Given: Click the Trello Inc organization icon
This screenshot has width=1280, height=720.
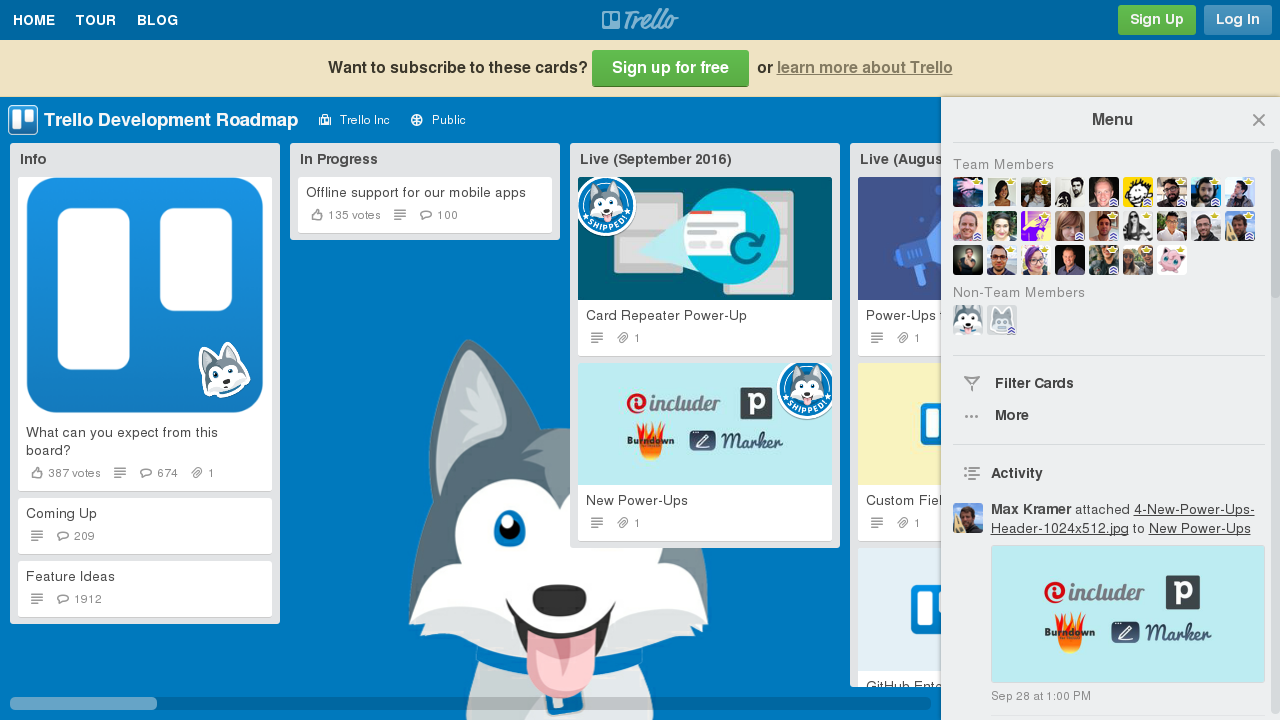Looking at the screenshot, I should coord(325,120).
